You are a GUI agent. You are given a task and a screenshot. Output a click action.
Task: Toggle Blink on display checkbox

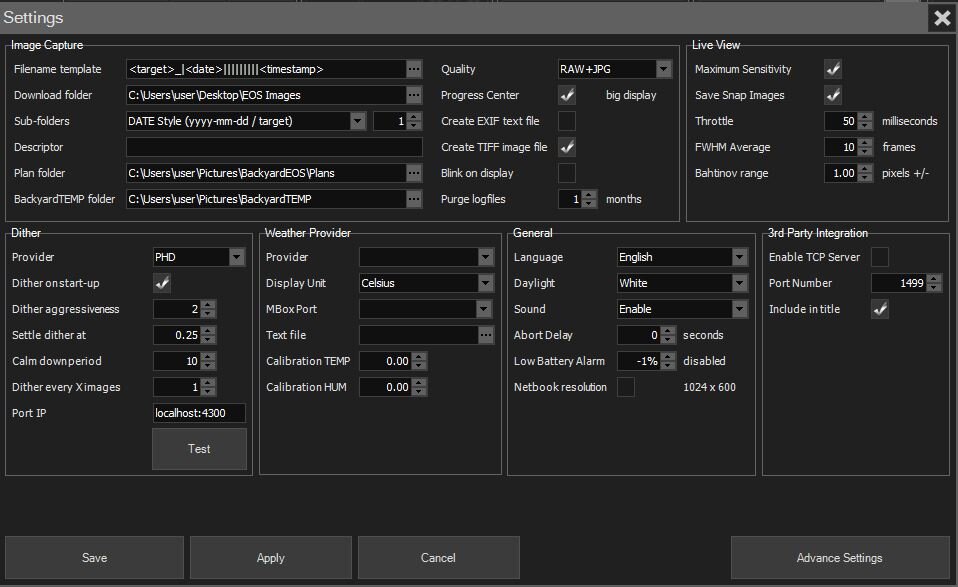567,173
